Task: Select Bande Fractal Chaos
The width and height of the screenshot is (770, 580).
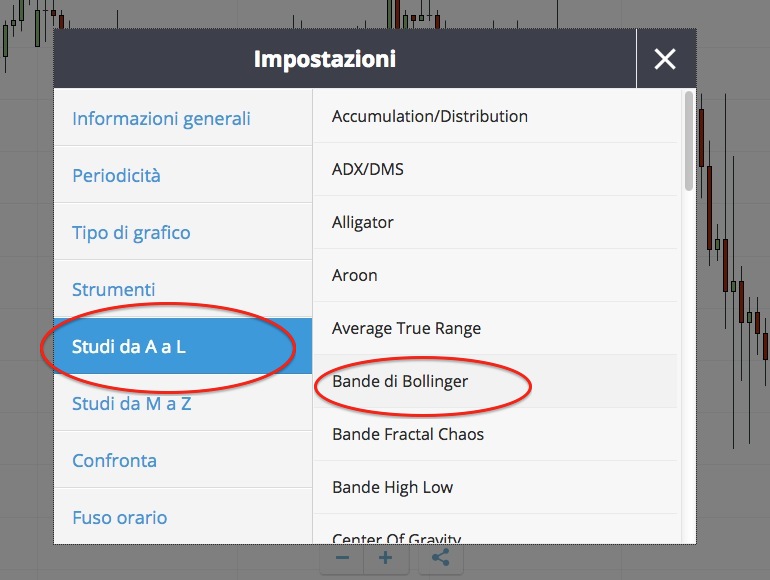Action: coord(495,435)
